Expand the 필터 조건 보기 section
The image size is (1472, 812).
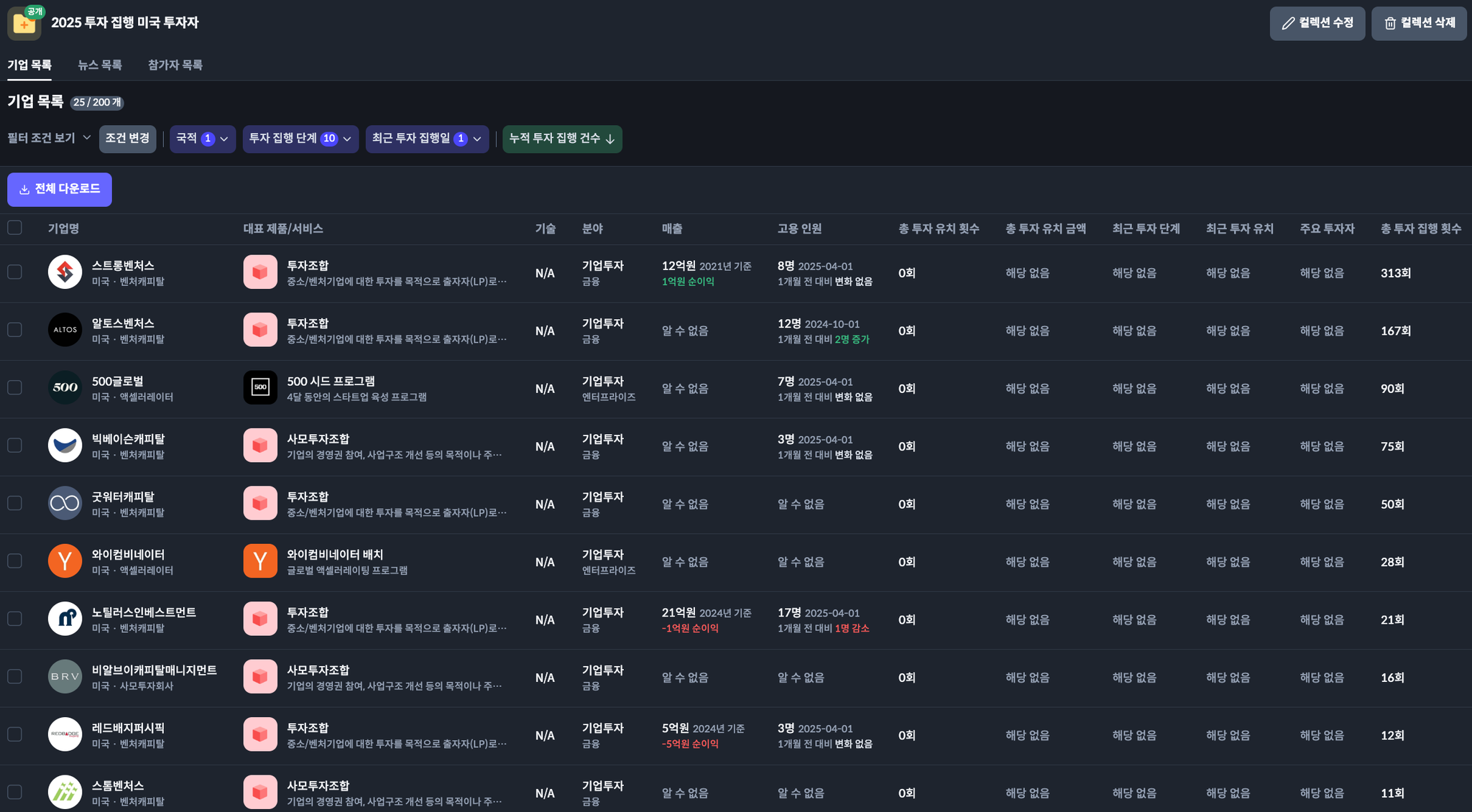(x=49, y=138)
